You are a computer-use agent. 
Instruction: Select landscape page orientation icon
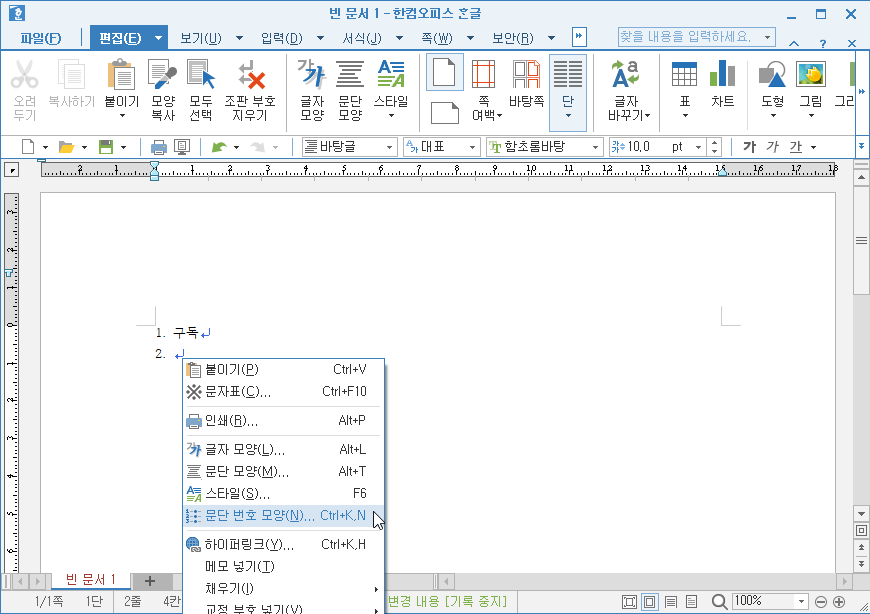[444, 113]
